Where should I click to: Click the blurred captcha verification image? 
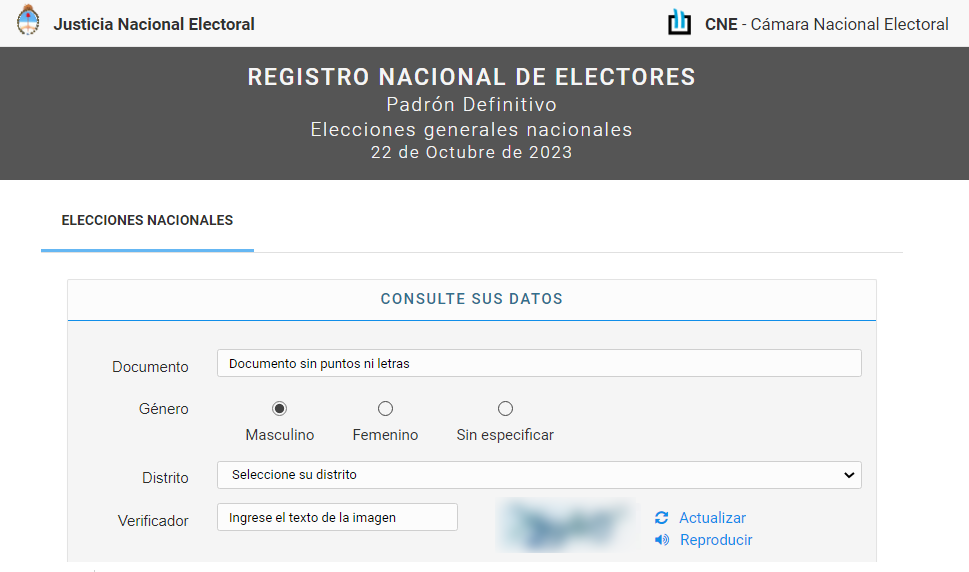pyautogui.click(x=566, y=527)
